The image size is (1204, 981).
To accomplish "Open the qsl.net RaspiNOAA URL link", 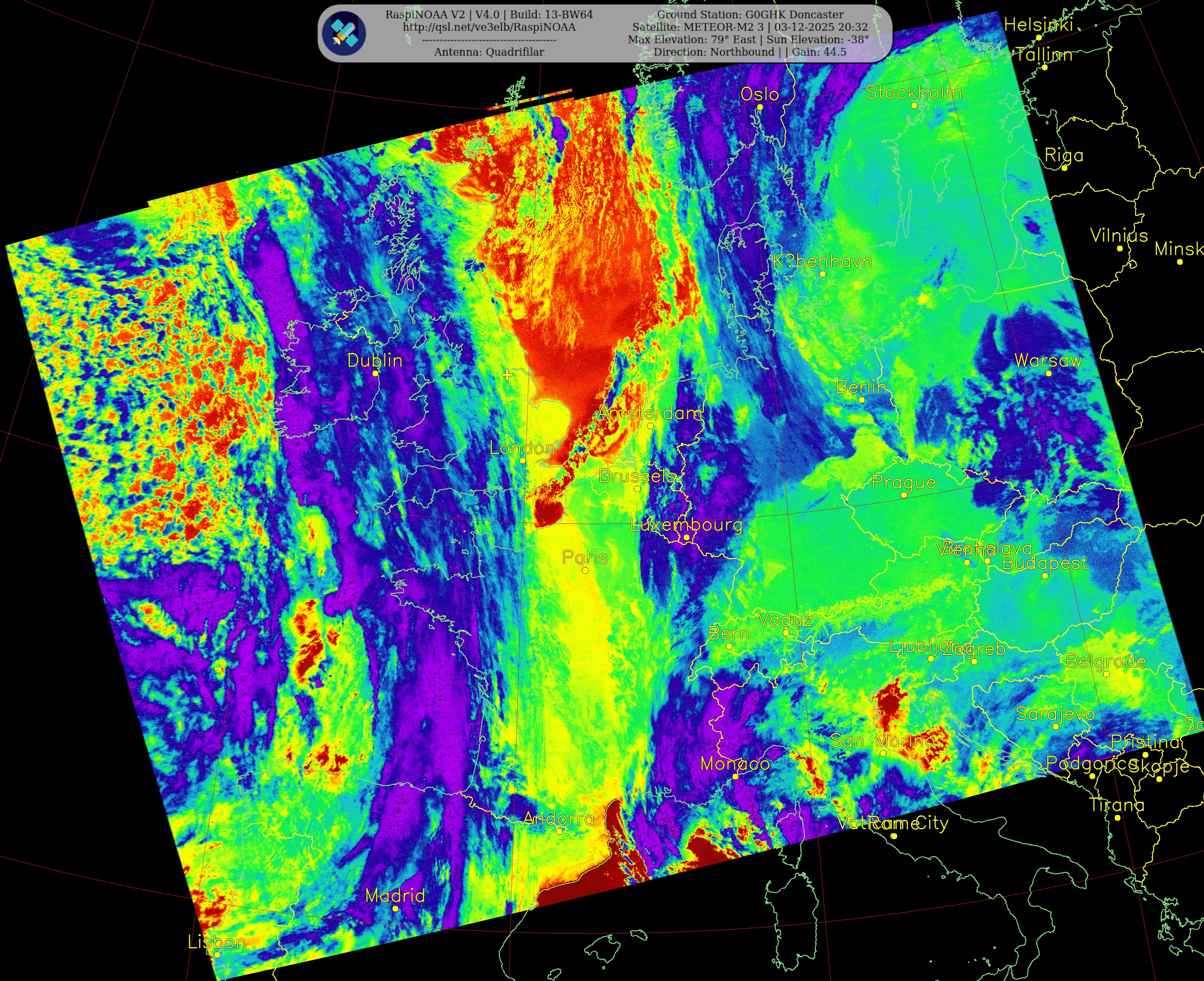I will pyautogui.click(x=489, y=27).
